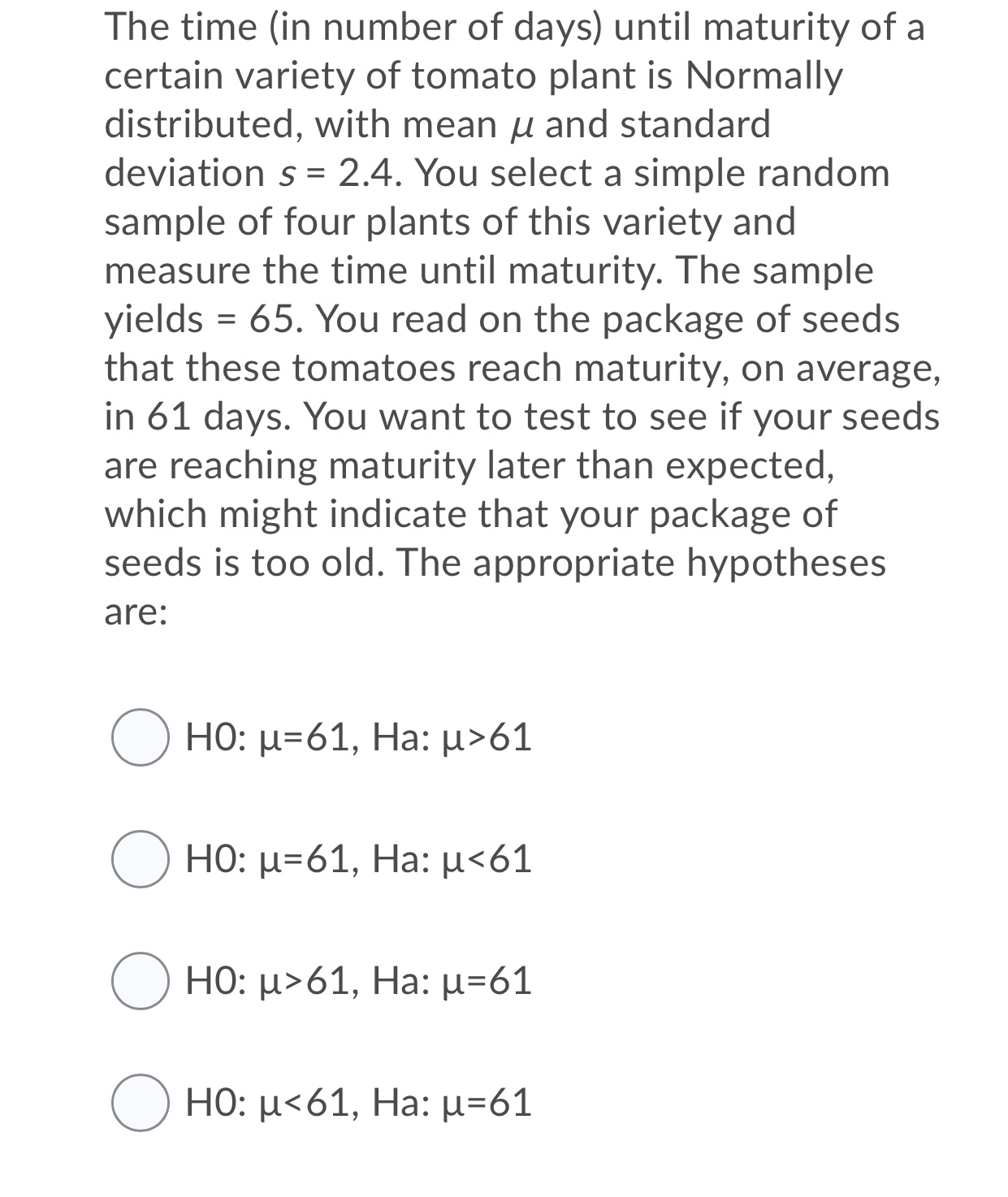Select radio option H0: μ=61, Ha: μ<61
This screenshot has height=1197, width=1008.
[x=140, y=860]
